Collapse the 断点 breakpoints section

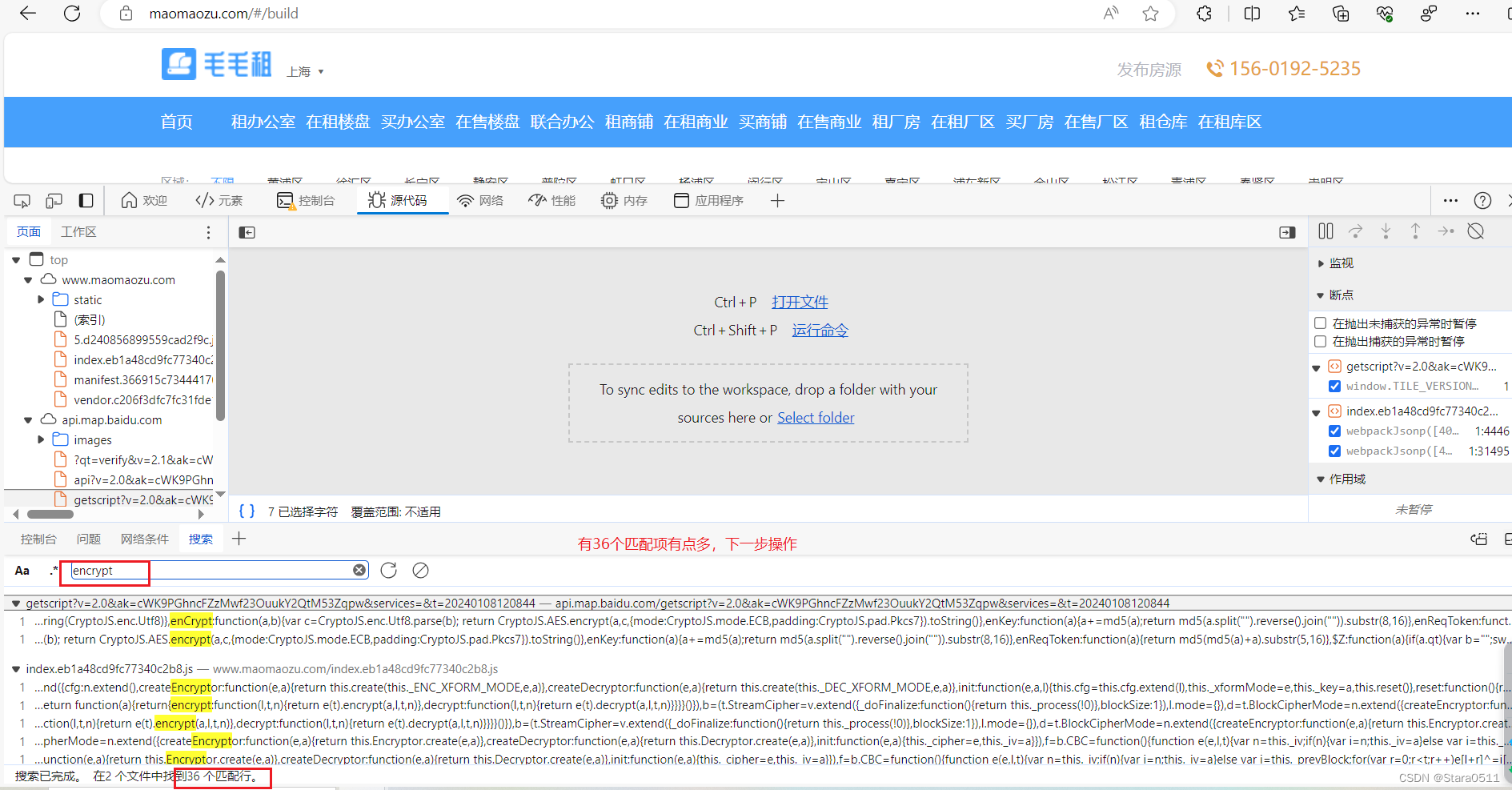(x=1321, y=295)
